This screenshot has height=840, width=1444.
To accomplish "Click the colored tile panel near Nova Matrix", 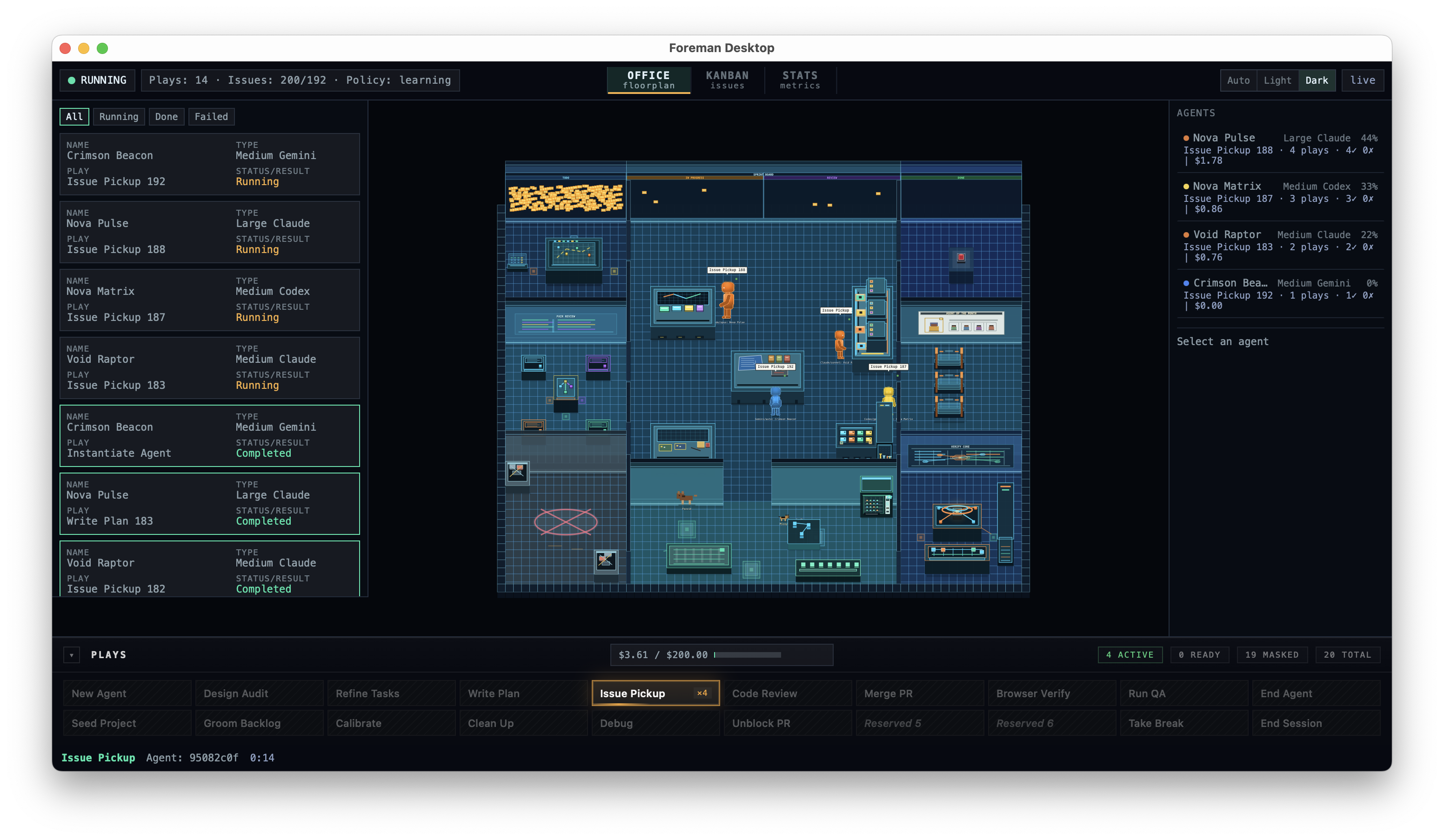I will (x=855, y=436).
